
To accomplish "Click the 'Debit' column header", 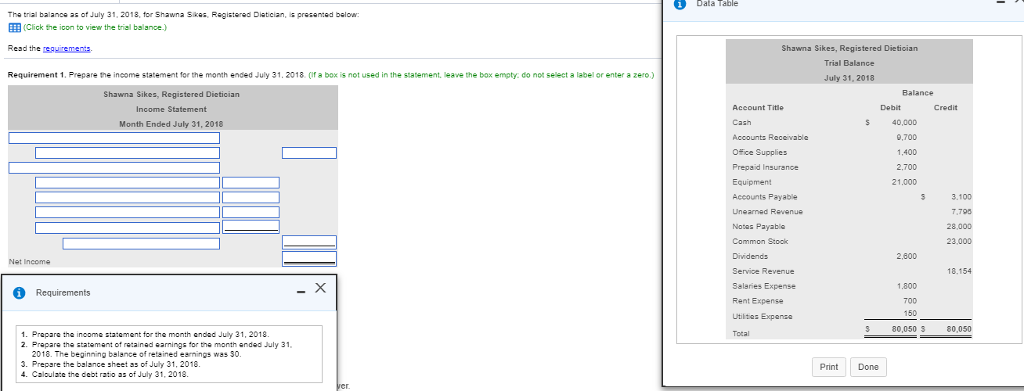I will pyautogui.click(x=889, y=108).
